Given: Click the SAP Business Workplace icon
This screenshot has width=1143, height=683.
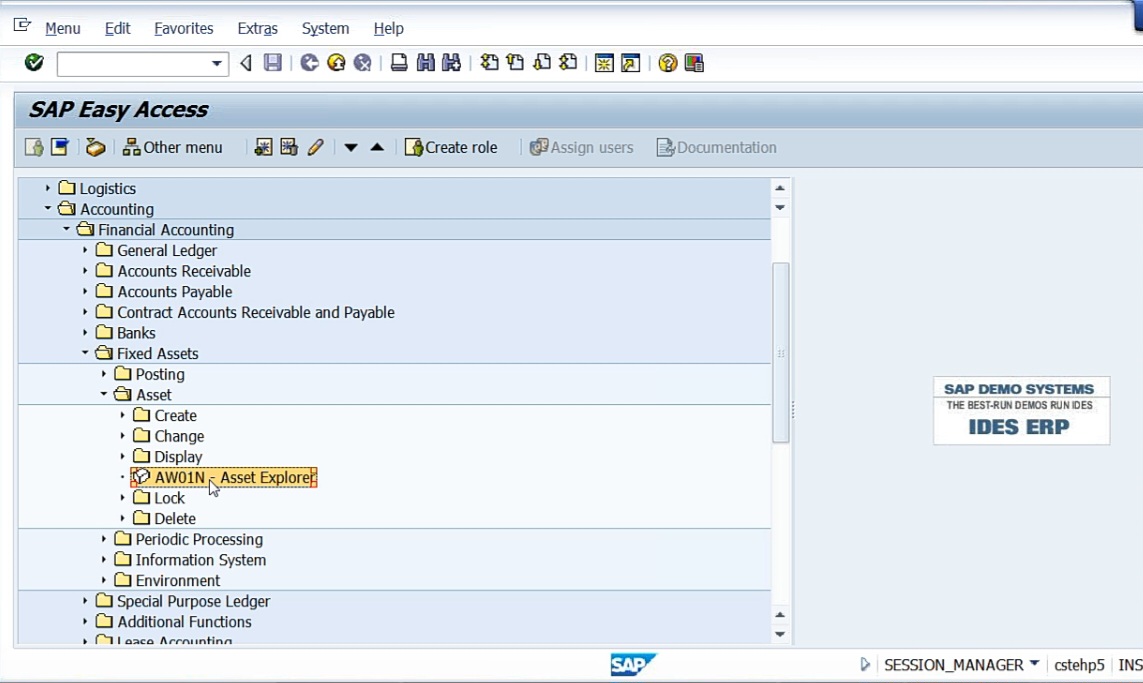Looking at the screenshot, I should (95, 147).
